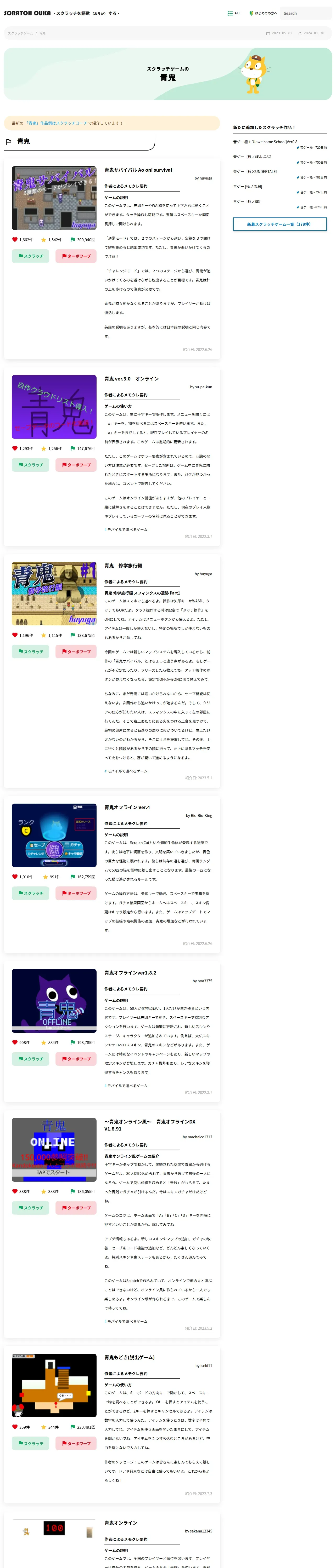This screenshot has height=1568, width=336.
Task: Launch 青鬼サバイバル in ターボワープ
Action: (76, 256)
